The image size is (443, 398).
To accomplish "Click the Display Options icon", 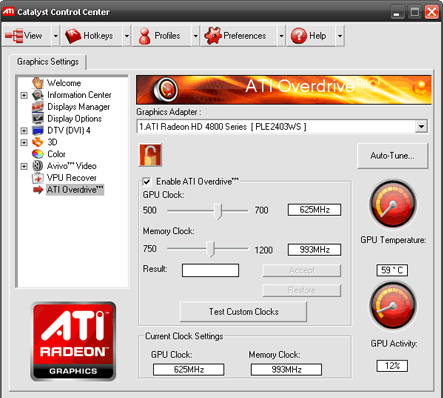I will 38,118.
